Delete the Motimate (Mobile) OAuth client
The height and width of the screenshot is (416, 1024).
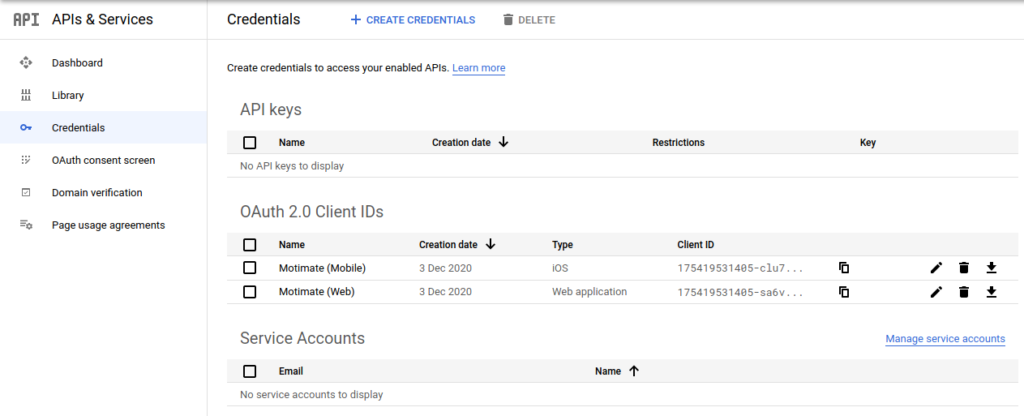click(x=964, y=268)
